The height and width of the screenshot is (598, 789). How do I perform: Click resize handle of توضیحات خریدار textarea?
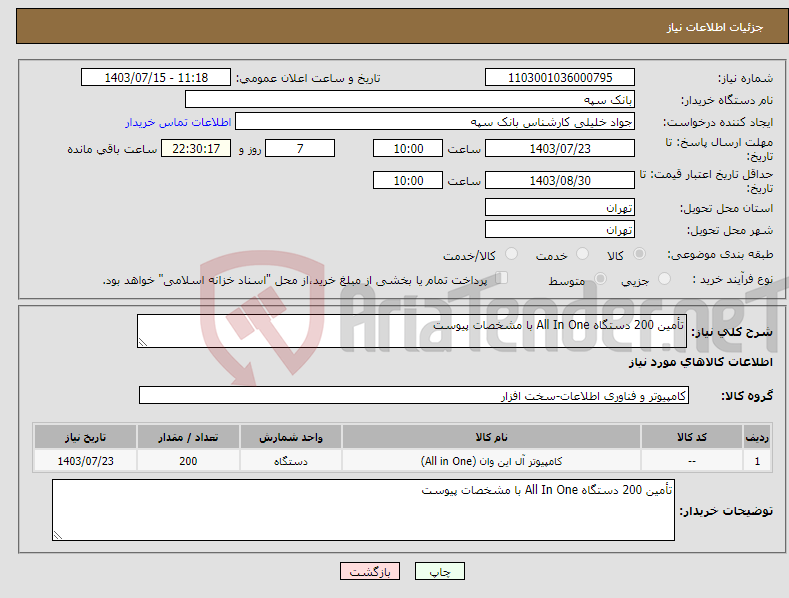pos(58,535)
